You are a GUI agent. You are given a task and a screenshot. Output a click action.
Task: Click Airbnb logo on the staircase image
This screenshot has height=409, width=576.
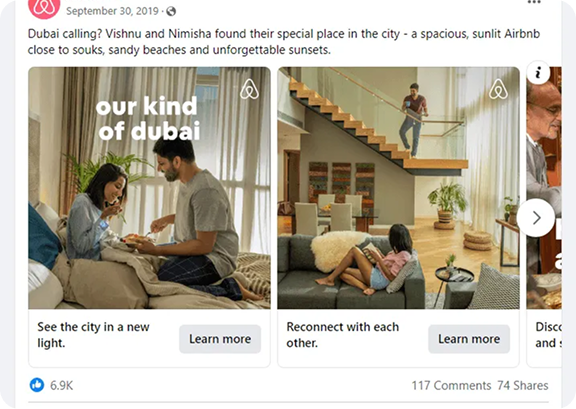tap(498, 89)
